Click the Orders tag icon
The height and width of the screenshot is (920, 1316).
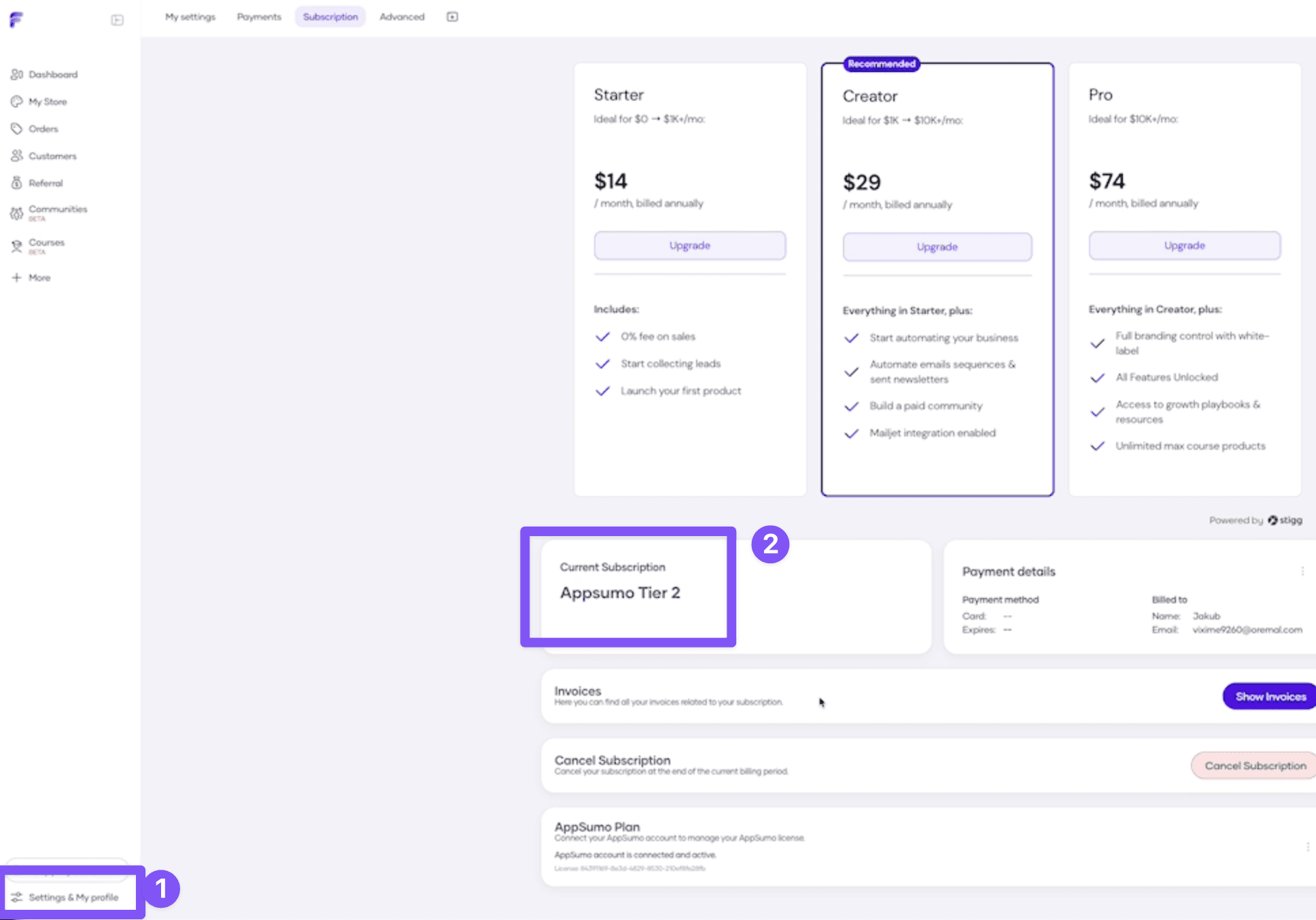[17, 128]
